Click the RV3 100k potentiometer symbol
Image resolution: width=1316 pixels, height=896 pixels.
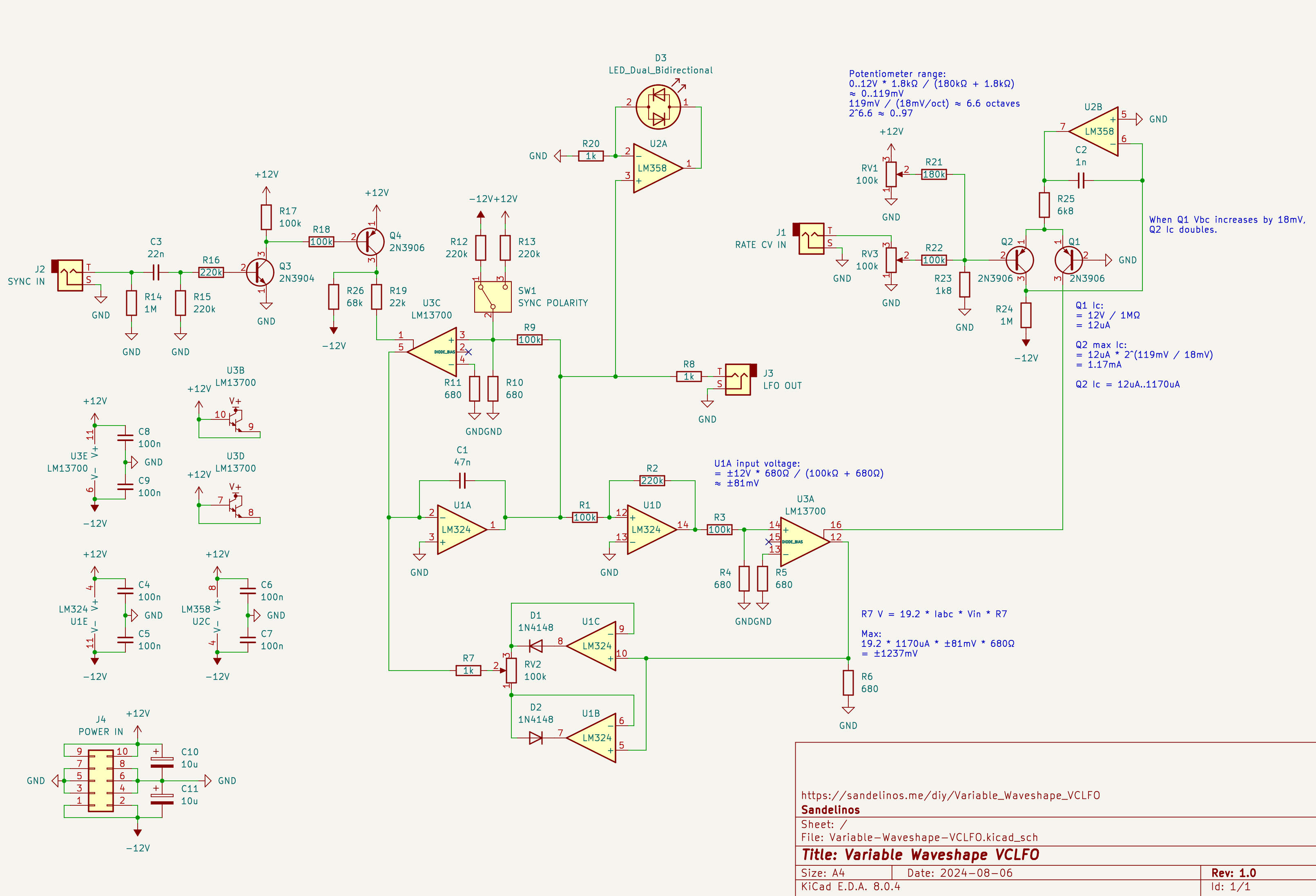(x=891, y=261)
